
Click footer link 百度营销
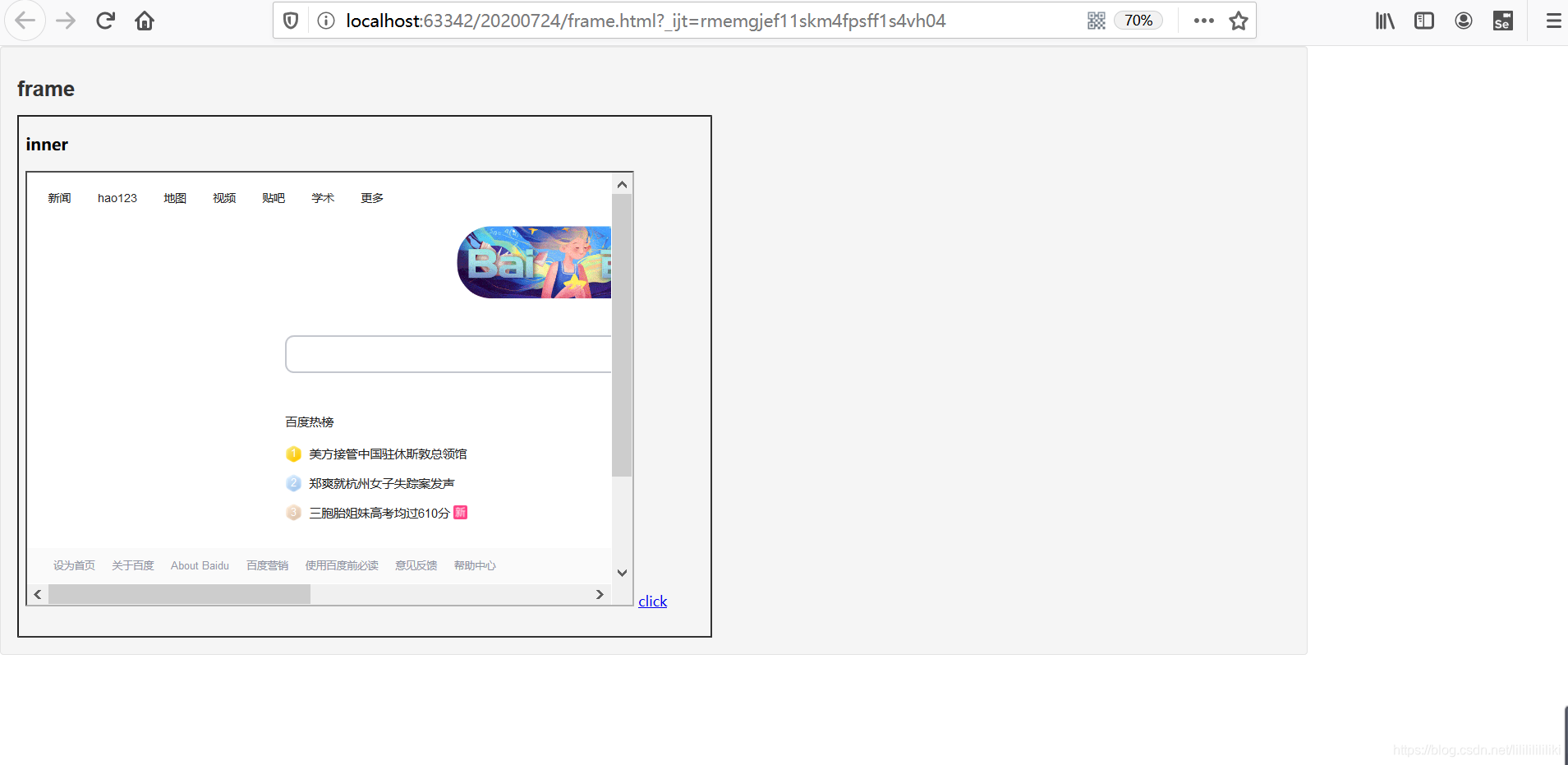tap(267, 565)
